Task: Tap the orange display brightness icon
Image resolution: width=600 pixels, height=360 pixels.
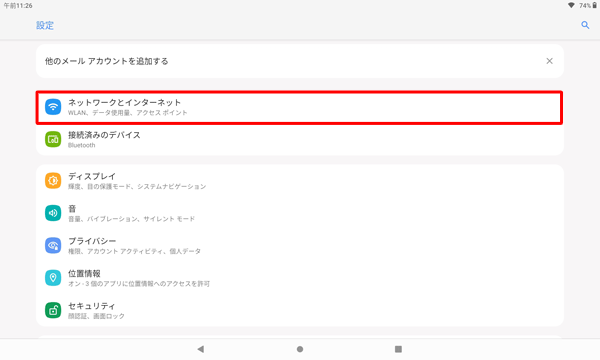Action: click(53, 181)
